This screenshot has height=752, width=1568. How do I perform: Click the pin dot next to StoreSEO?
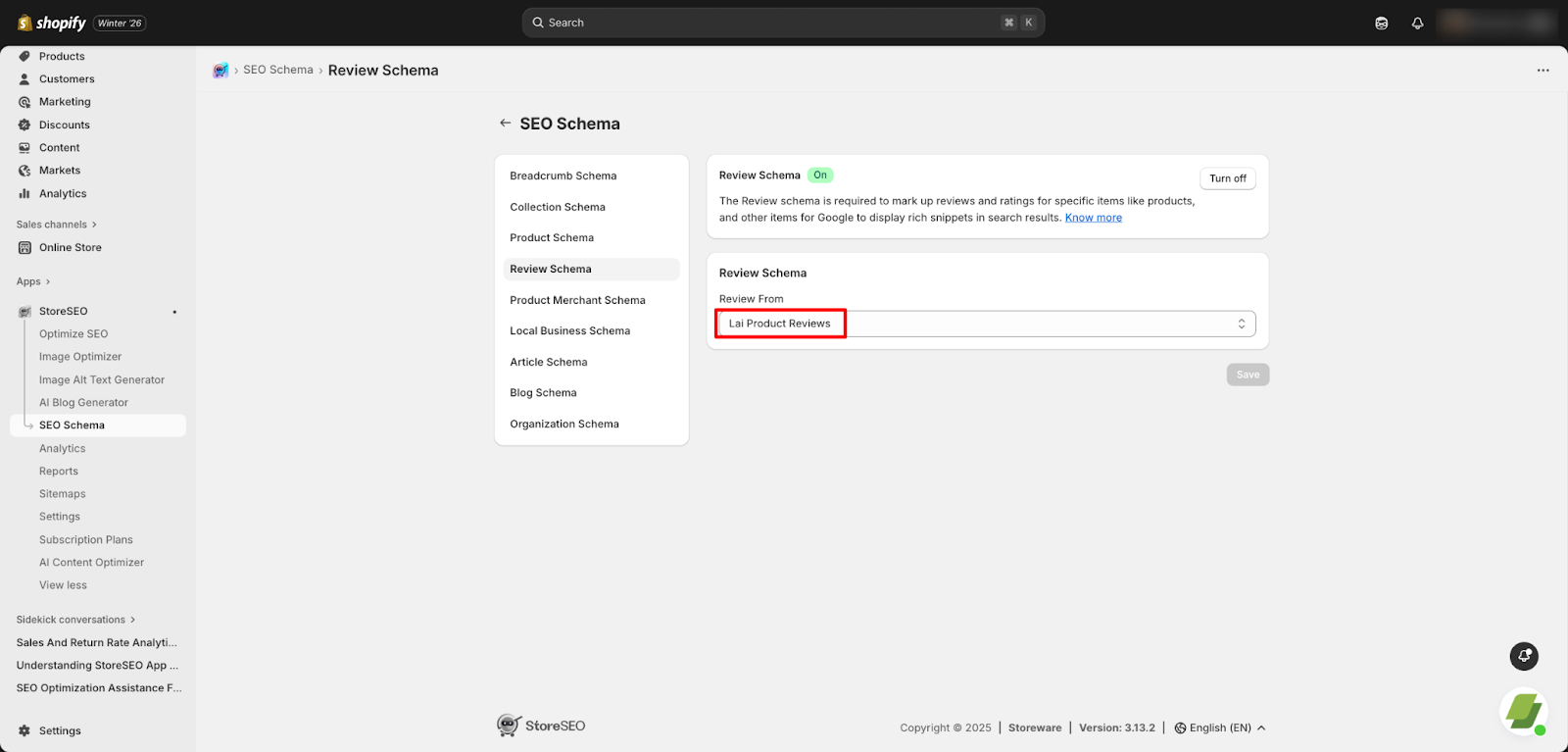(x=174, y=312)
